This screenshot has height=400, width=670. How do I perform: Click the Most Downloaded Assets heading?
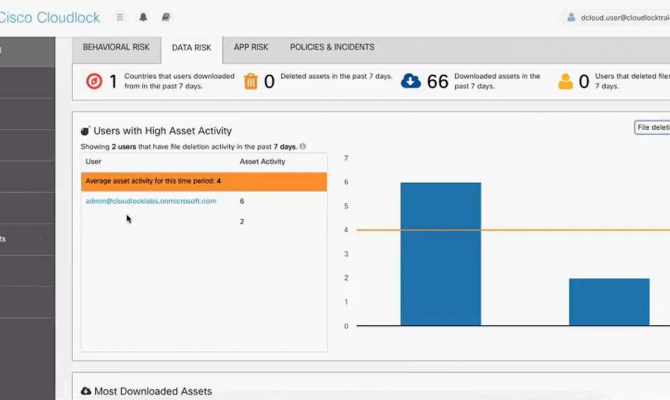[x=153, y=391]
